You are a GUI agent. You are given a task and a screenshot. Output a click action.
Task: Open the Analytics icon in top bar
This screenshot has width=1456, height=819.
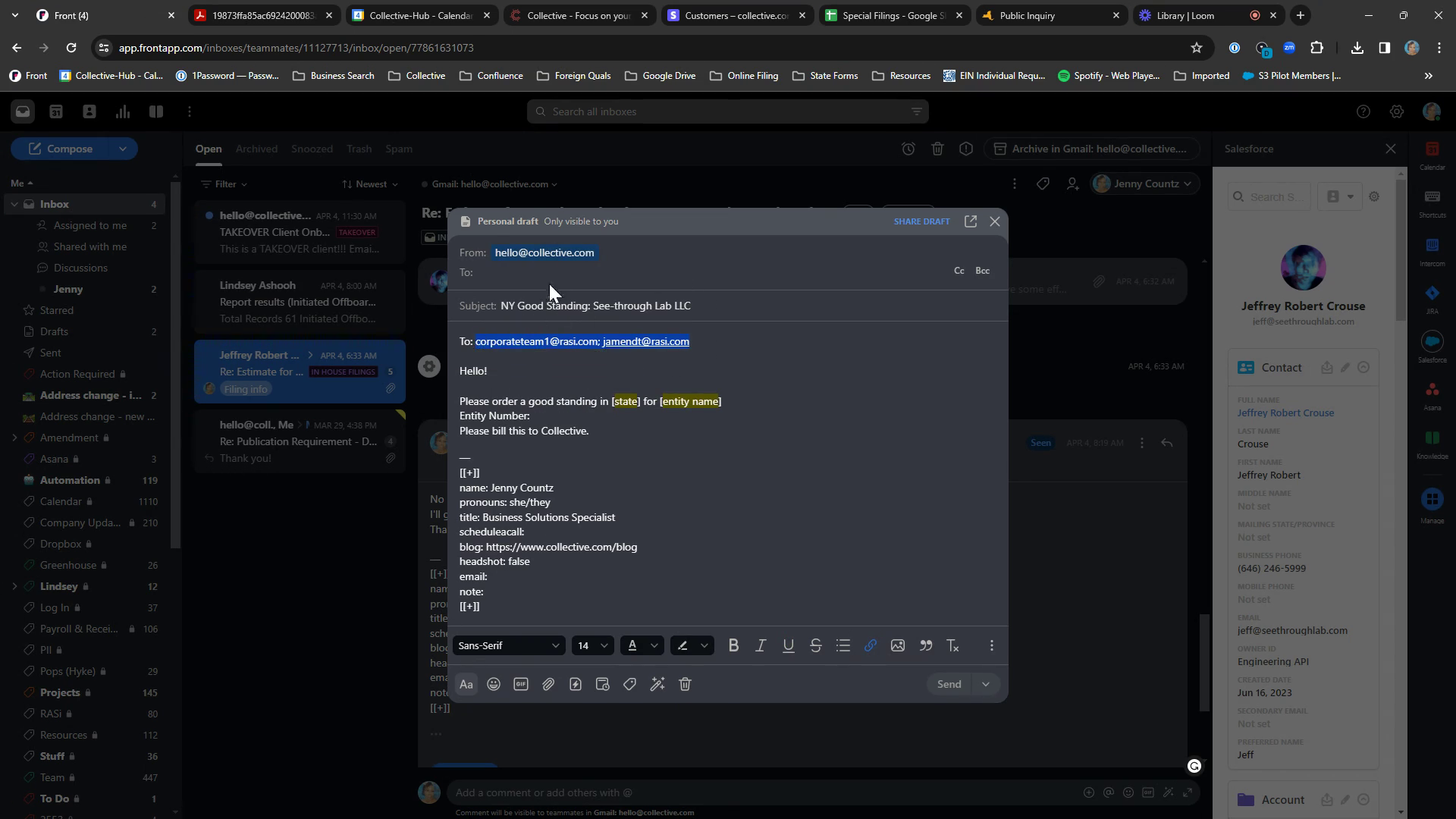pyautogui.click(x=123, y=111)
